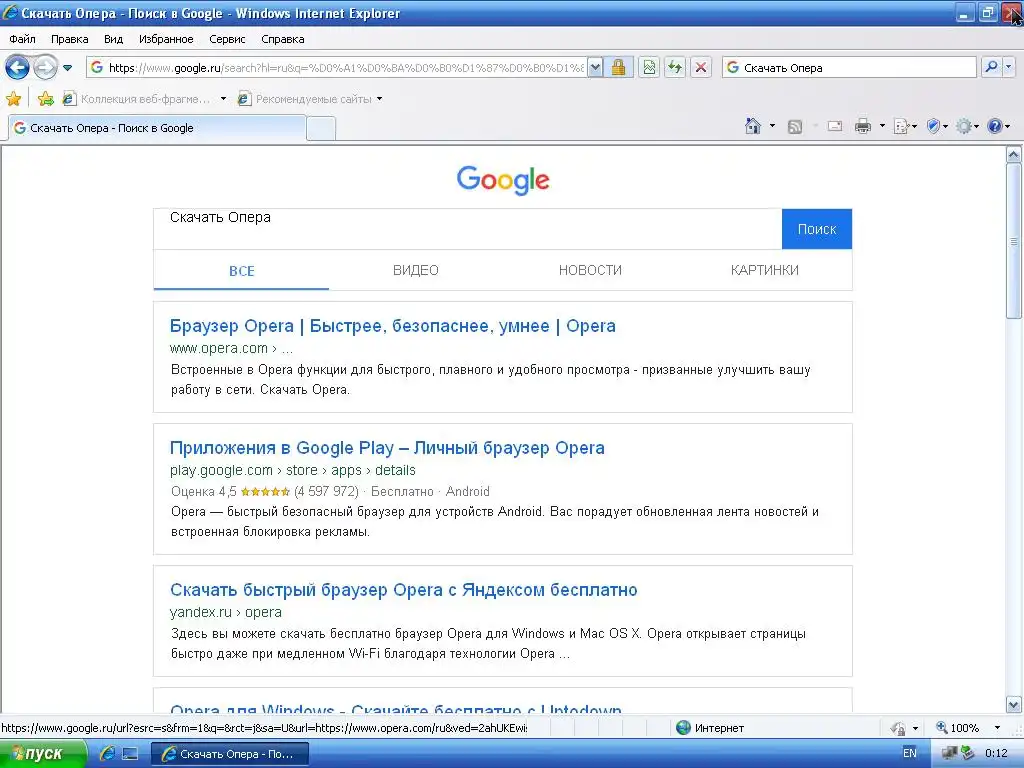
Task: Click the EN language indicator
Action: [x=910, y=753]
